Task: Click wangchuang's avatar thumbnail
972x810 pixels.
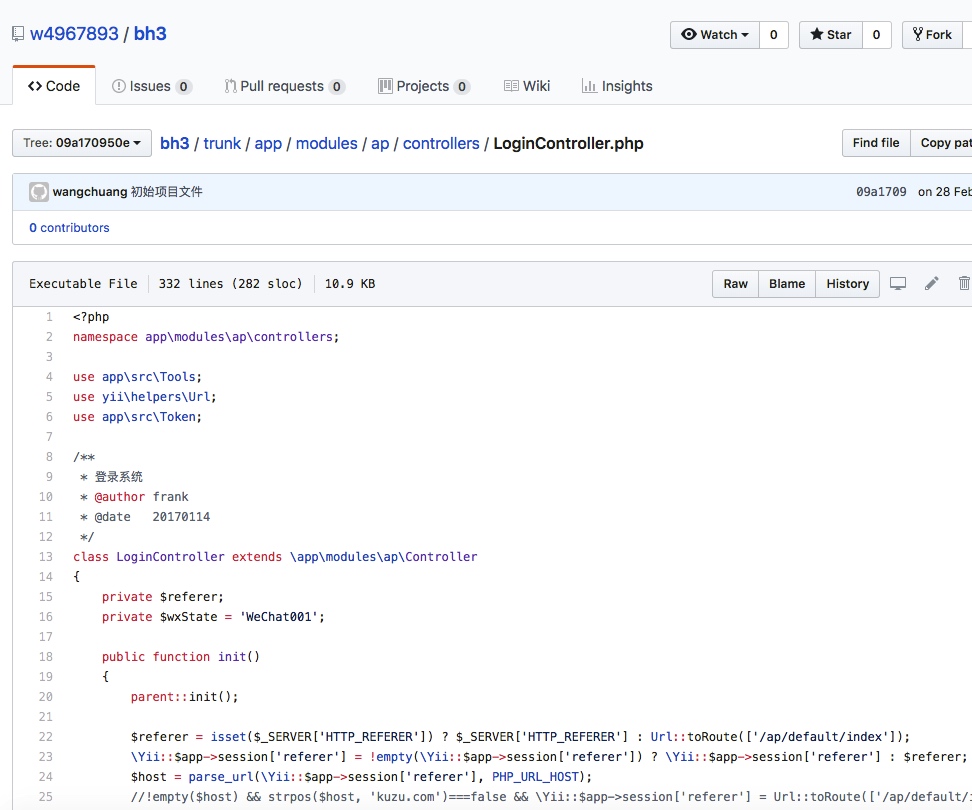Action: tap(39, 192)
